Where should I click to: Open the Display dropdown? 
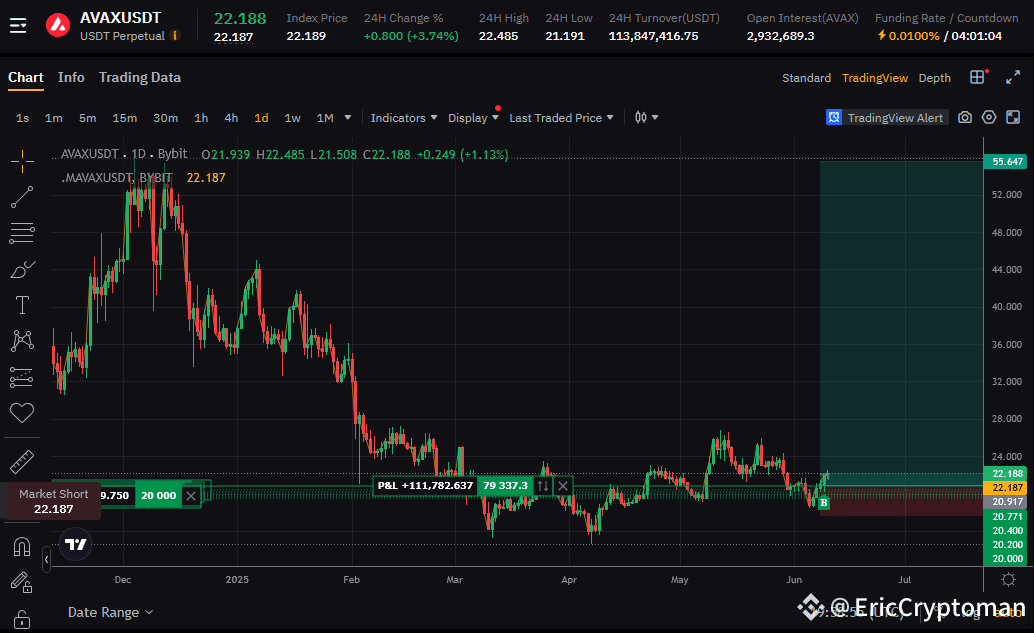473,118
